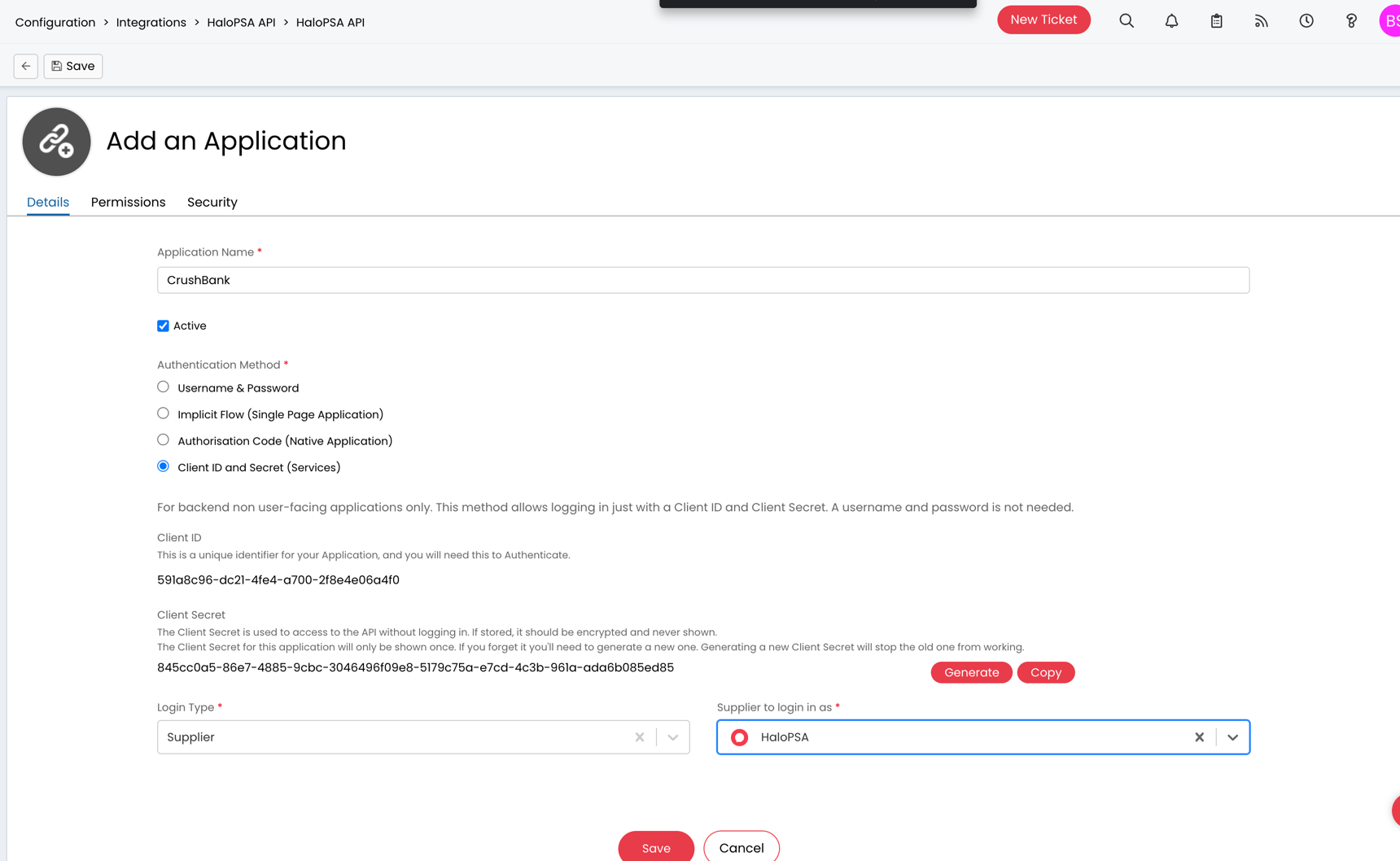This screenshot has width=1400, height=861.
Task: Clear the HaloPSA supplier selection
Action: click(1199, 736)
